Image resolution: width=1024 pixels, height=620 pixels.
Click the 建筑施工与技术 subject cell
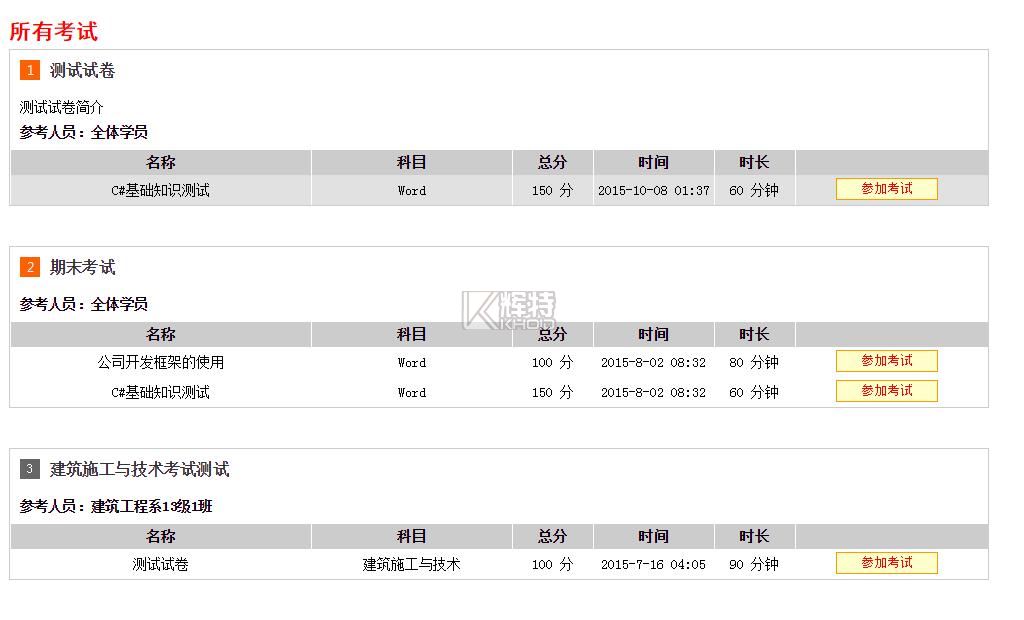coord(412,564)
